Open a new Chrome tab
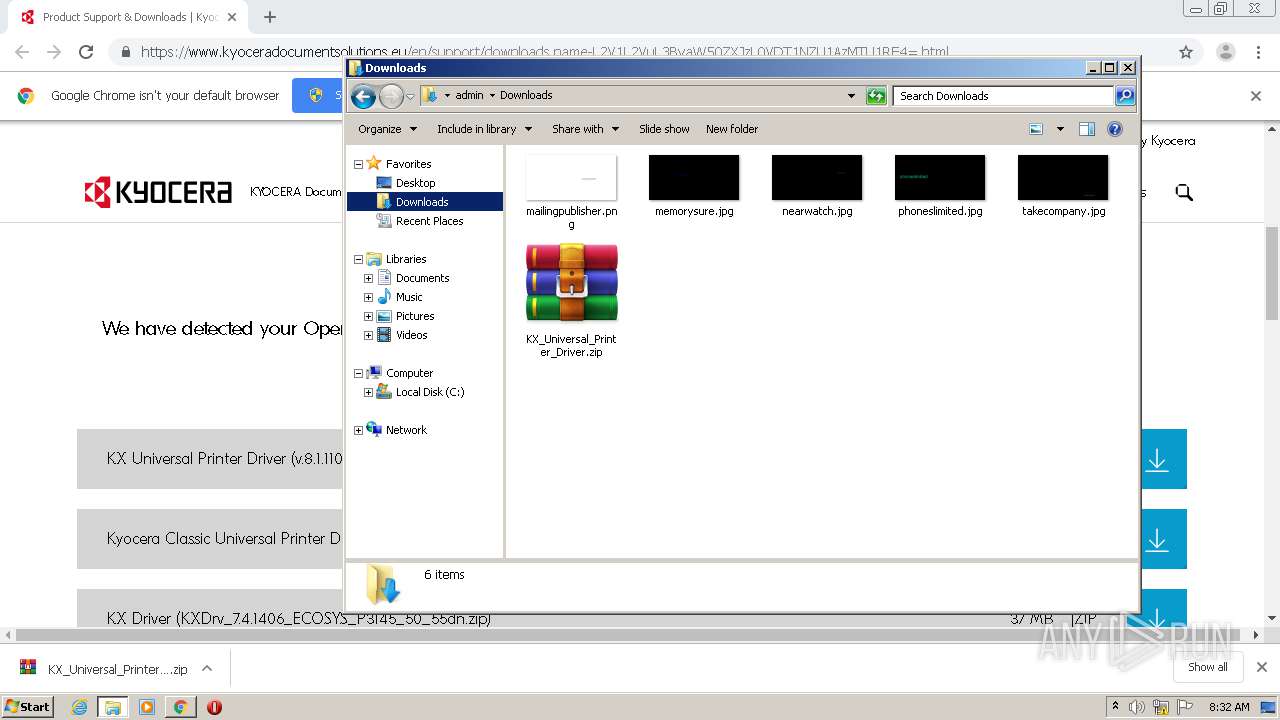This screenshot has height=720, width=1280. pos(270,17)
